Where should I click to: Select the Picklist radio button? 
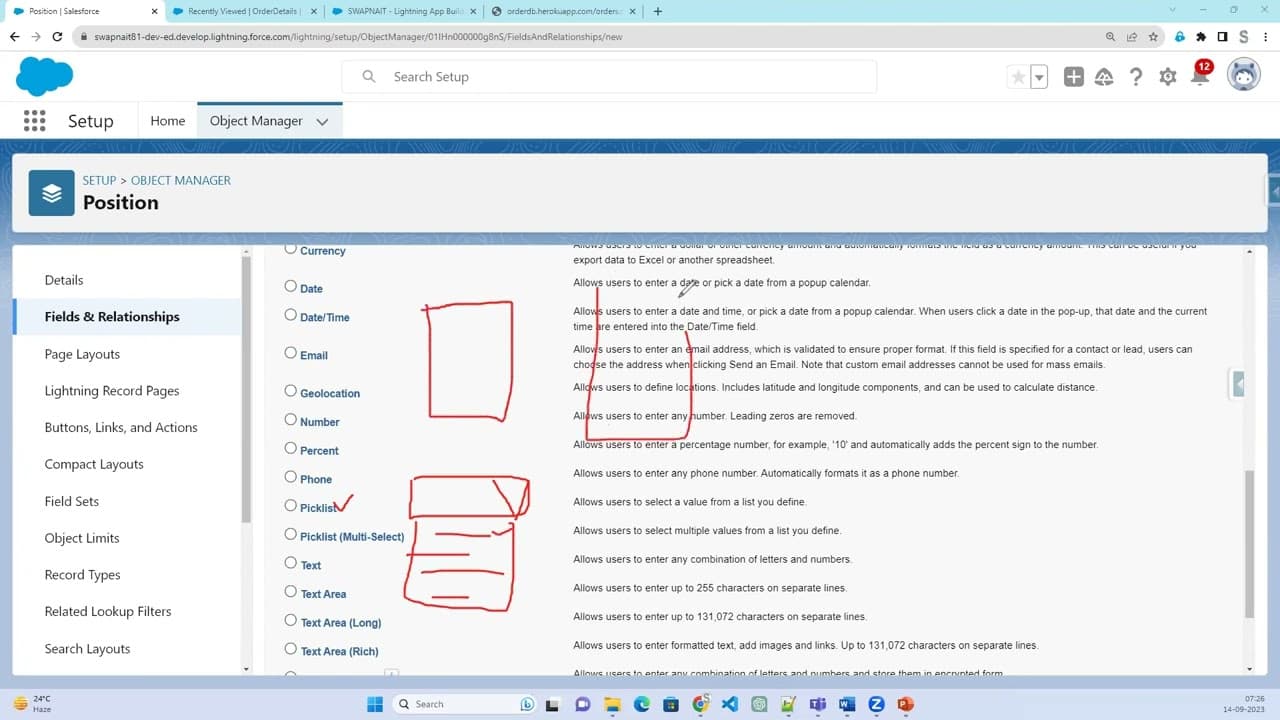291,506
